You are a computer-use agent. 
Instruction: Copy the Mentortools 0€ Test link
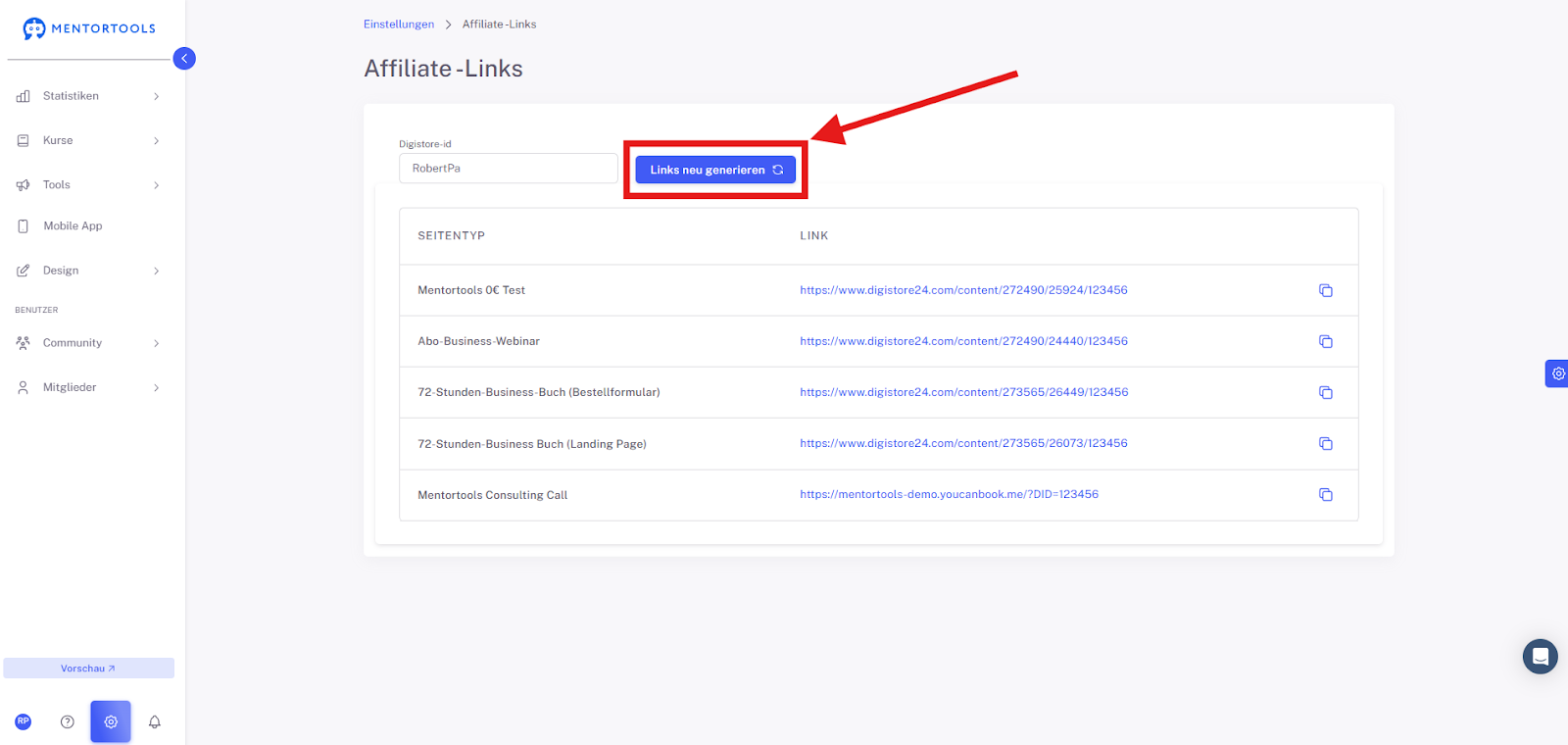(1326, 290)
